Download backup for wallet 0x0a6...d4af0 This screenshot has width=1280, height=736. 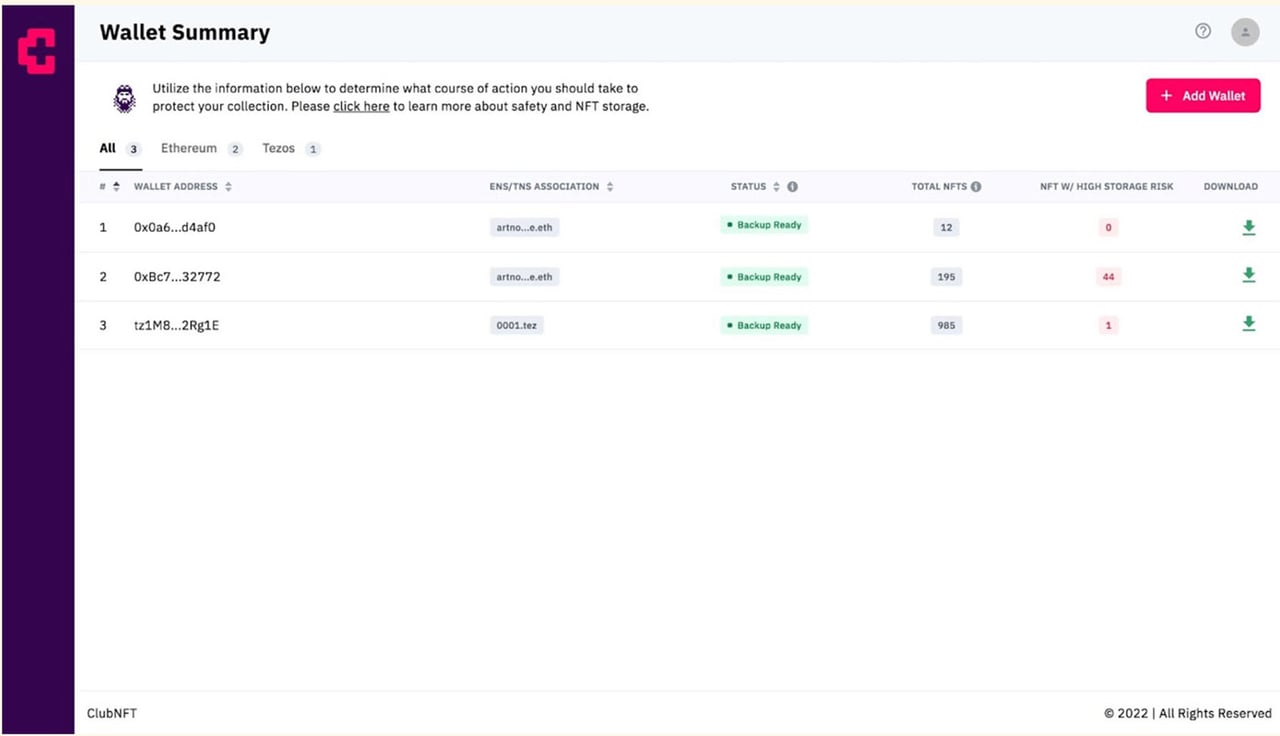coord(1249,228)
